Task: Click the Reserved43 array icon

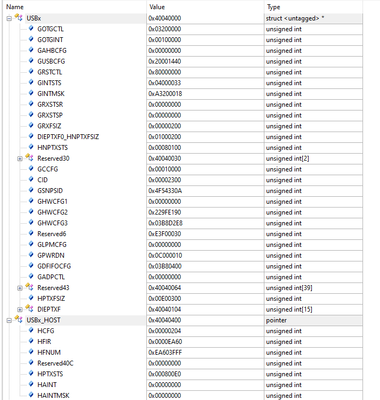Action: coord(29,287)
